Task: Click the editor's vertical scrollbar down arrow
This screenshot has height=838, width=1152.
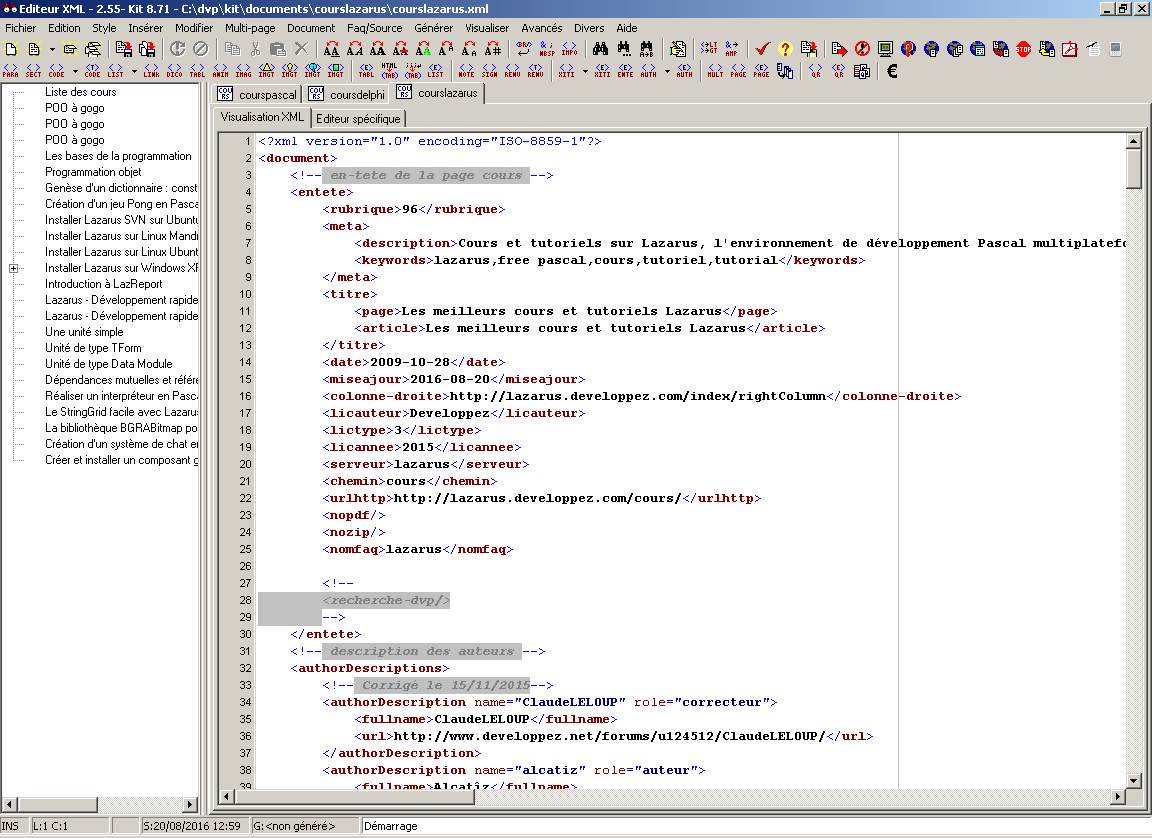Action: tap(1133, 780)
